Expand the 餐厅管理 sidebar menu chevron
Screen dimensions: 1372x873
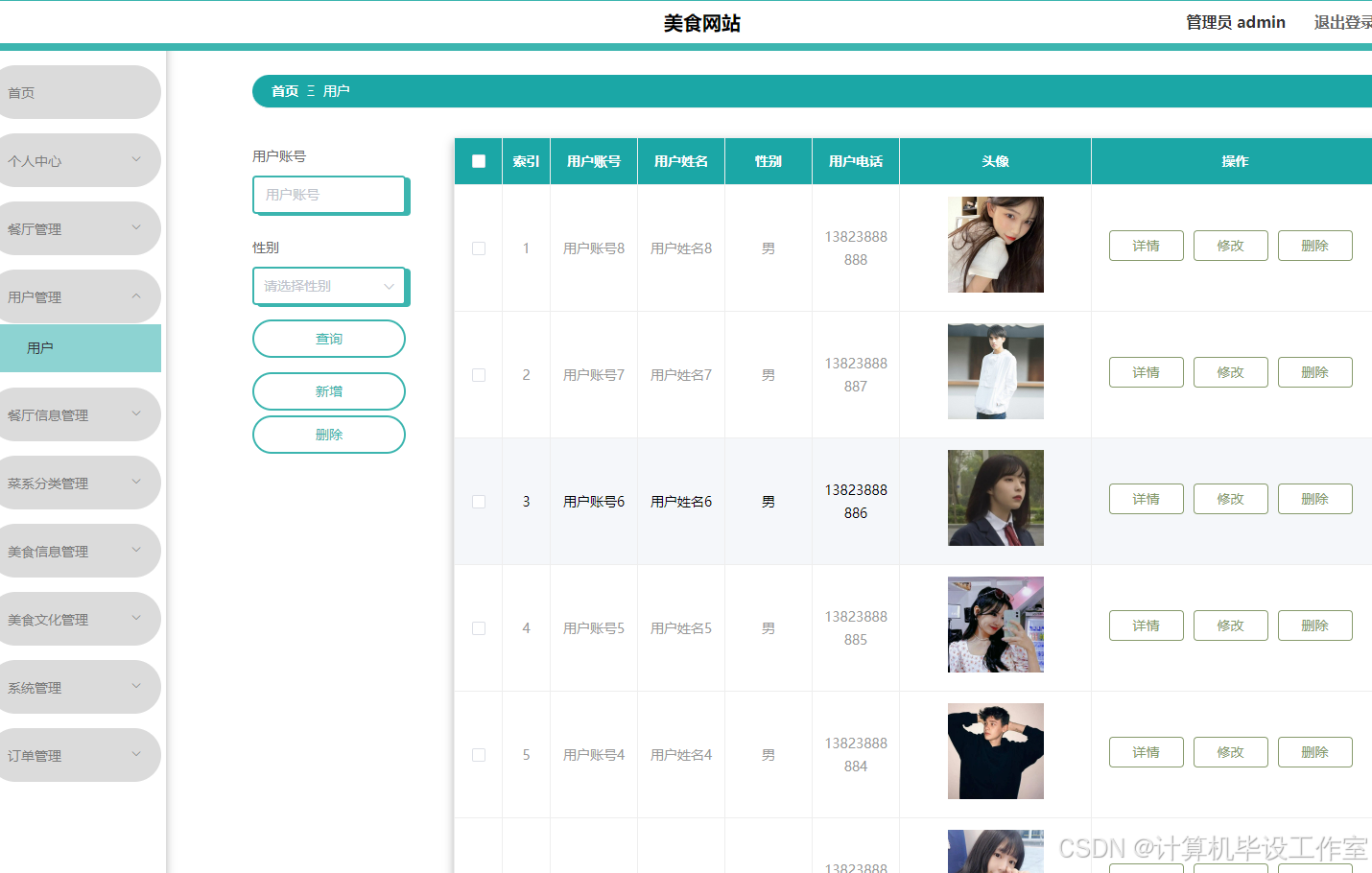pyautogui.click(x=136, y=227)
